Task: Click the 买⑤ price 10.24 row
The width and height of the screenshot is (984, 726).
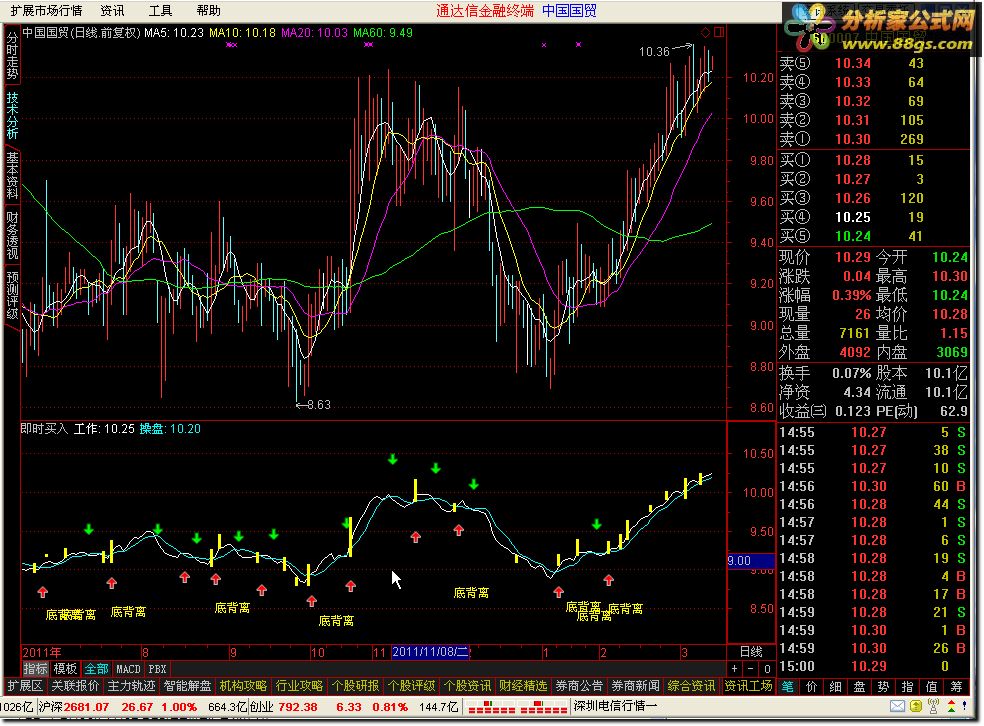Action: pos(874,236)
